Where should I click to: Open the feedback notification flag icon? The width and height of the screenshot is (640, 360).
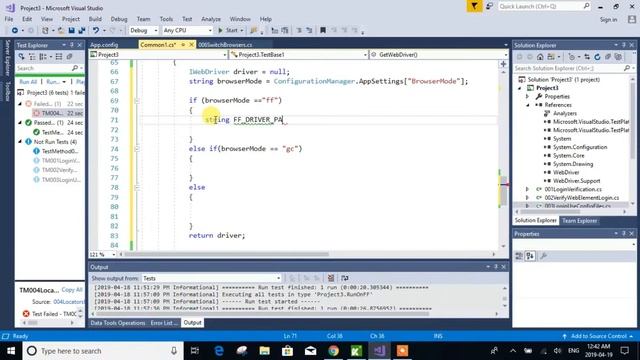tap(474, 6)
